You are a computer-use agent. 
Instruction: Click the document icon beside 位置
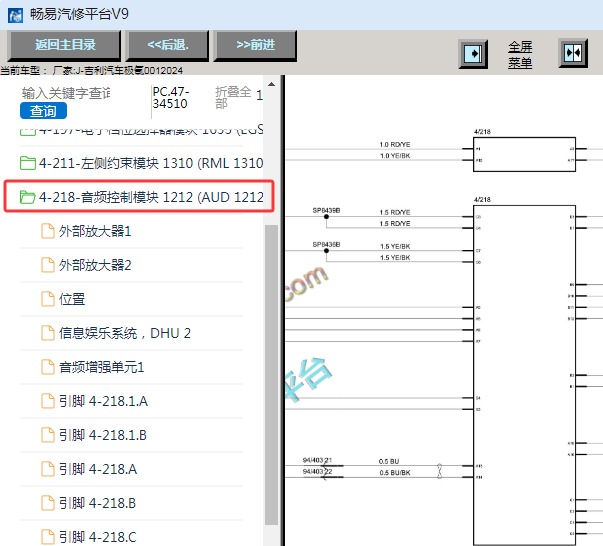point(48,299)
